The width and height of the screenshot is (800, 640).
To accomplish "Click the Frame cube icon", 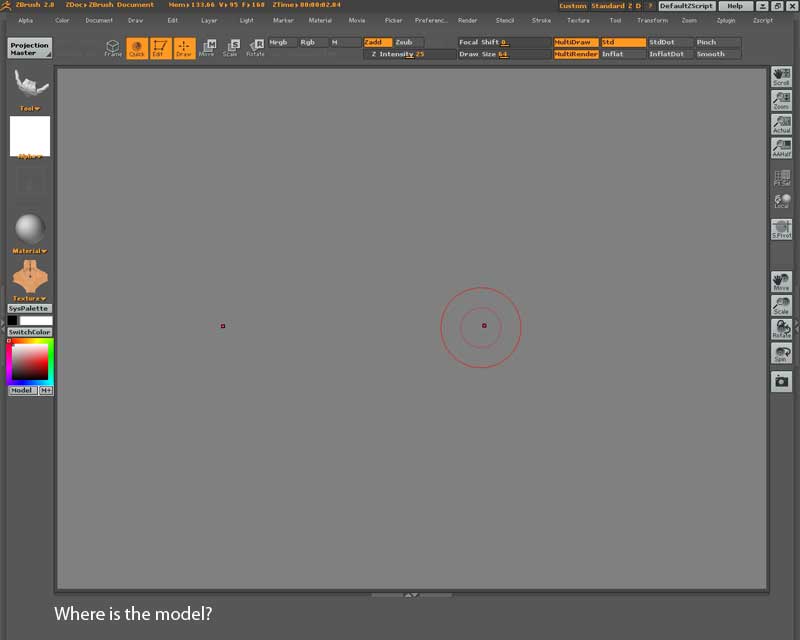I will click(113, 48).
